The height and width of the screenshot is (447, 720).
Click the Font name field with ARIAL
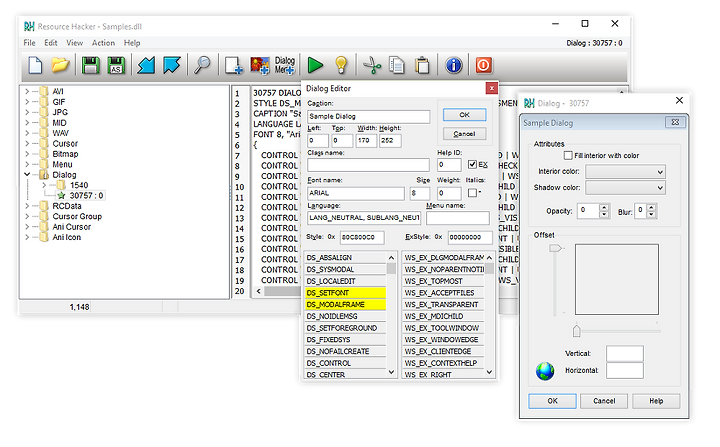click(356, 193)
